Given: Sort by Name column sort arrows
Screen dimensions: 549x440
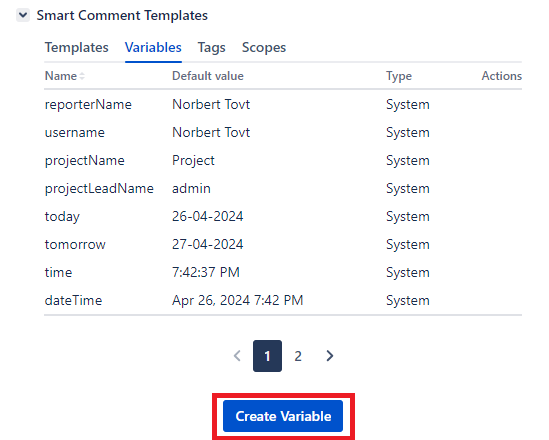Looking at the screenshot, I should 82,76.
